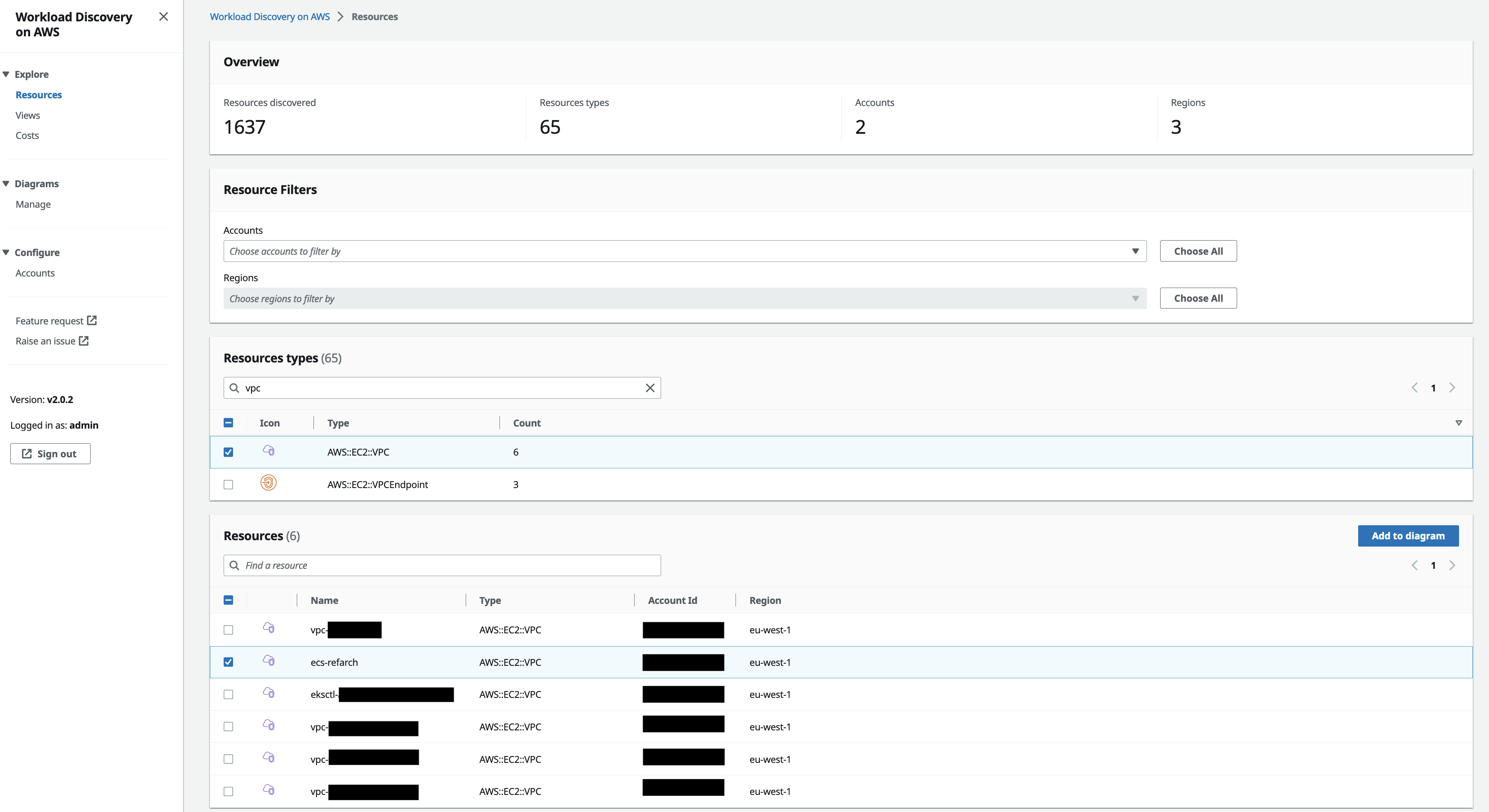Click the search magnifier in Resources types search
Screen dimensions: 1489x812
[x=235, y=388]
